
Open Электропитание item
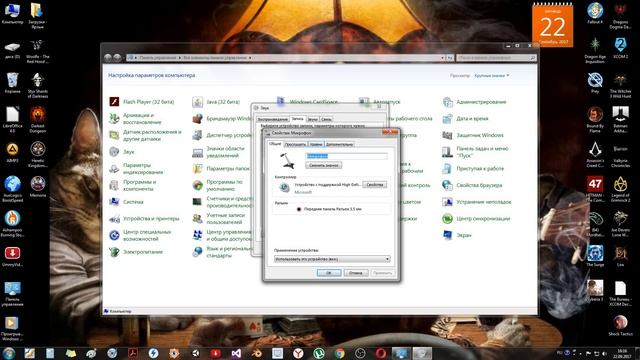136,252
